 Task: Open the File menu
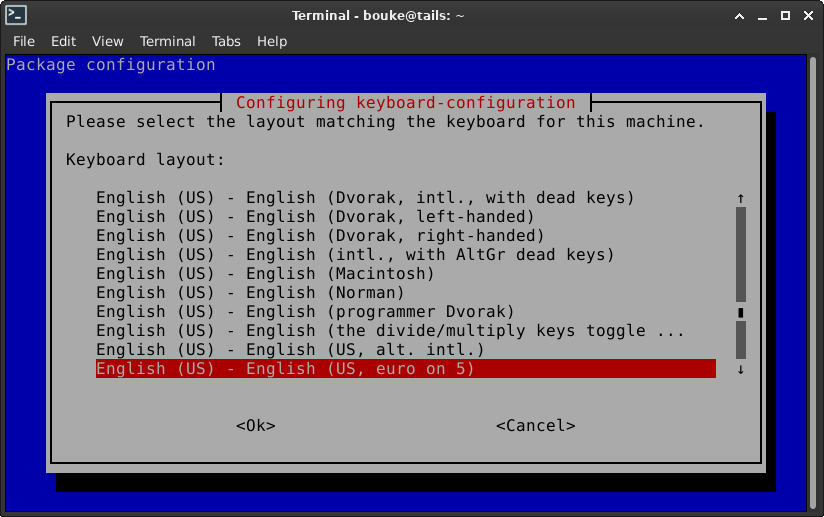pos(24,42)
